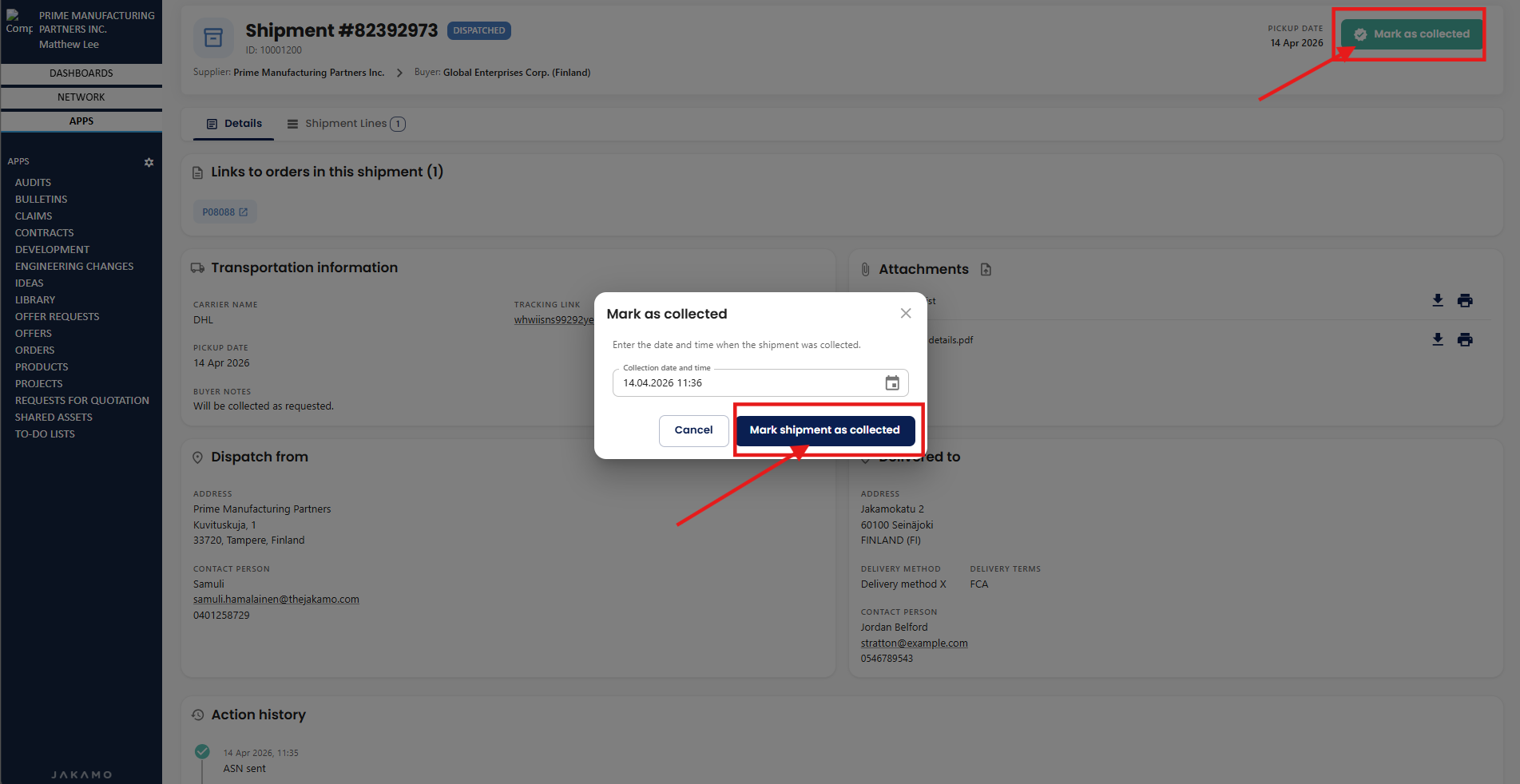Download the first attachment
The width and height of the screenshot is (1520, 784).
coord(1437,301)
